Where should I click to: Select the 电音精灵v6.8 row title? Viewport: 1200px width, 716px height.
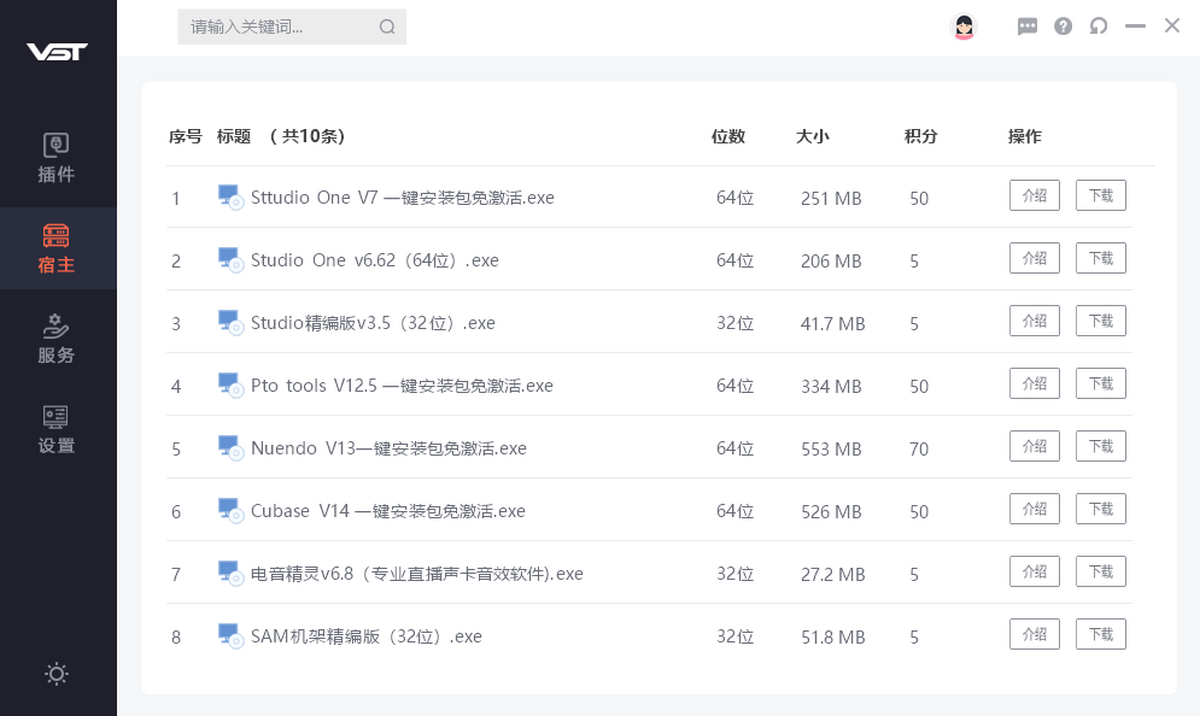416,574
